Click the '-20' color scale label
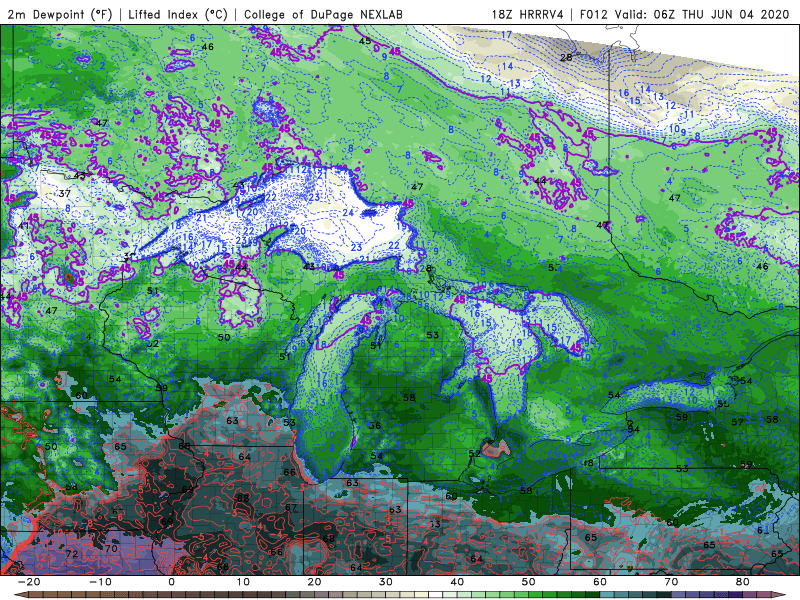The image size is (800, 600). pos(29,582)
